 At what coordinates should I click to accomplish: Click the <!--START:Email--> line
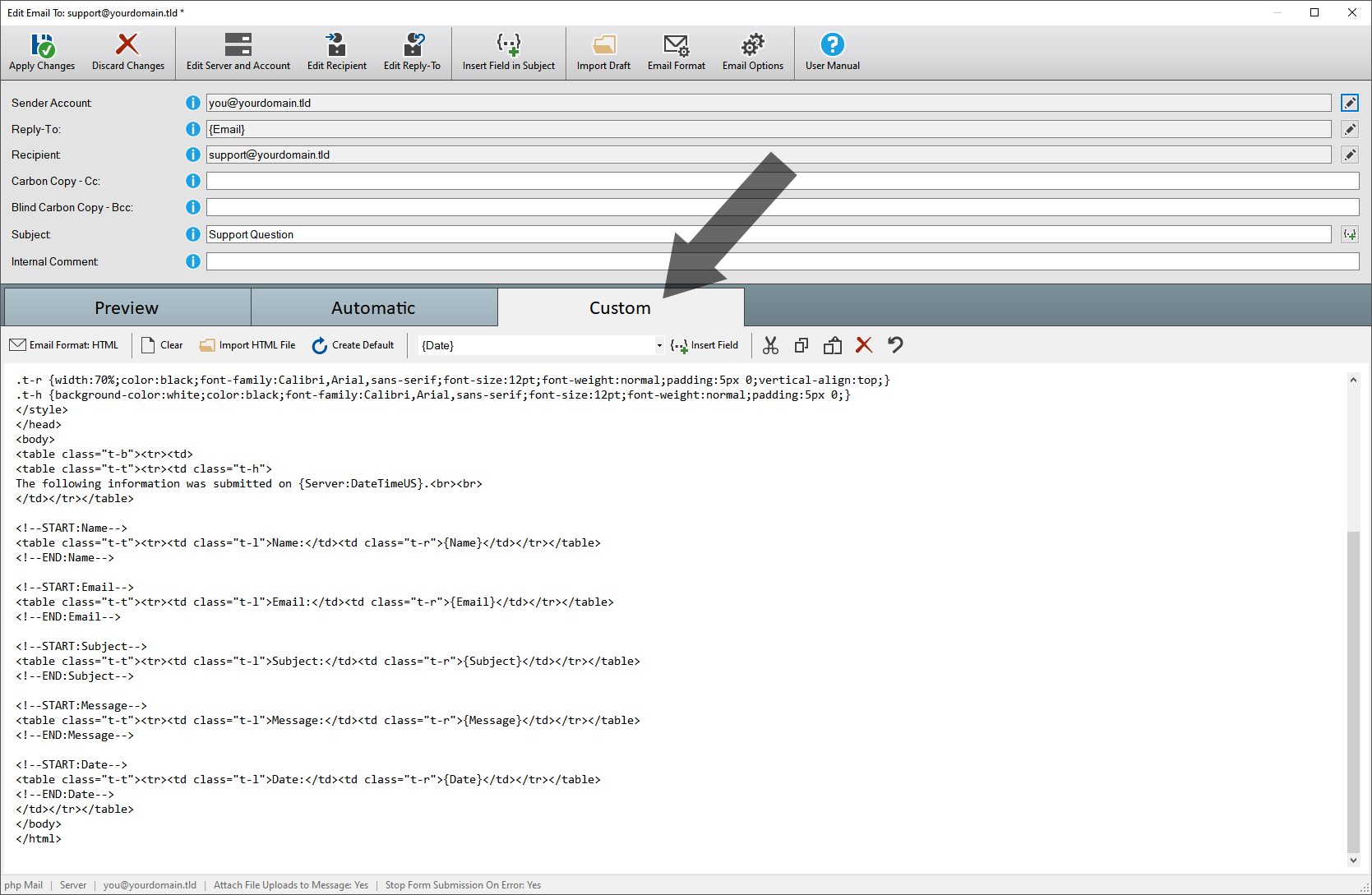point(75,587)
